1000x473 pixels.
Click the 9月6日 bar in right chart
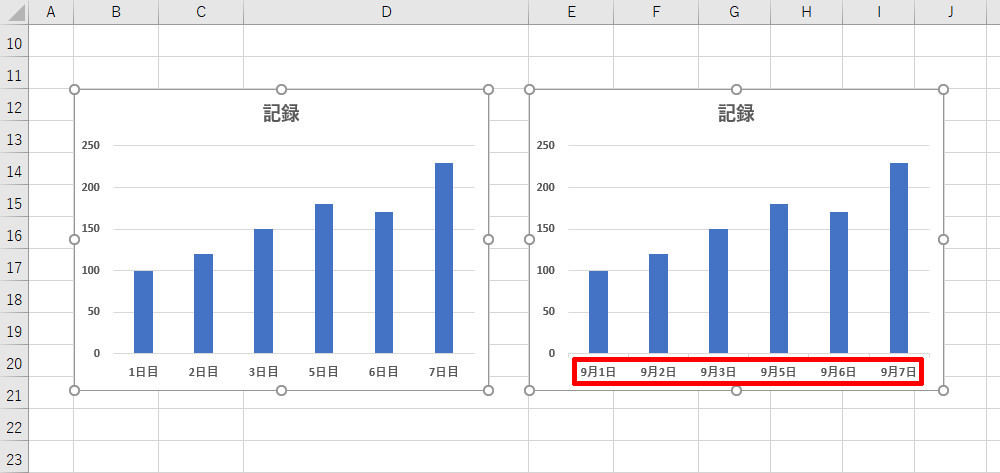pos(839,282)
